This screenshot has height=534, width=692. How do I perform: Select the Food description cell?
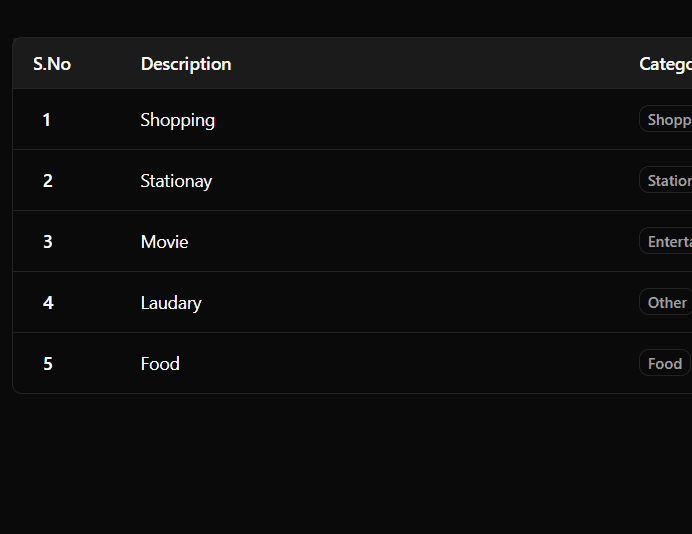pos(160,364)
